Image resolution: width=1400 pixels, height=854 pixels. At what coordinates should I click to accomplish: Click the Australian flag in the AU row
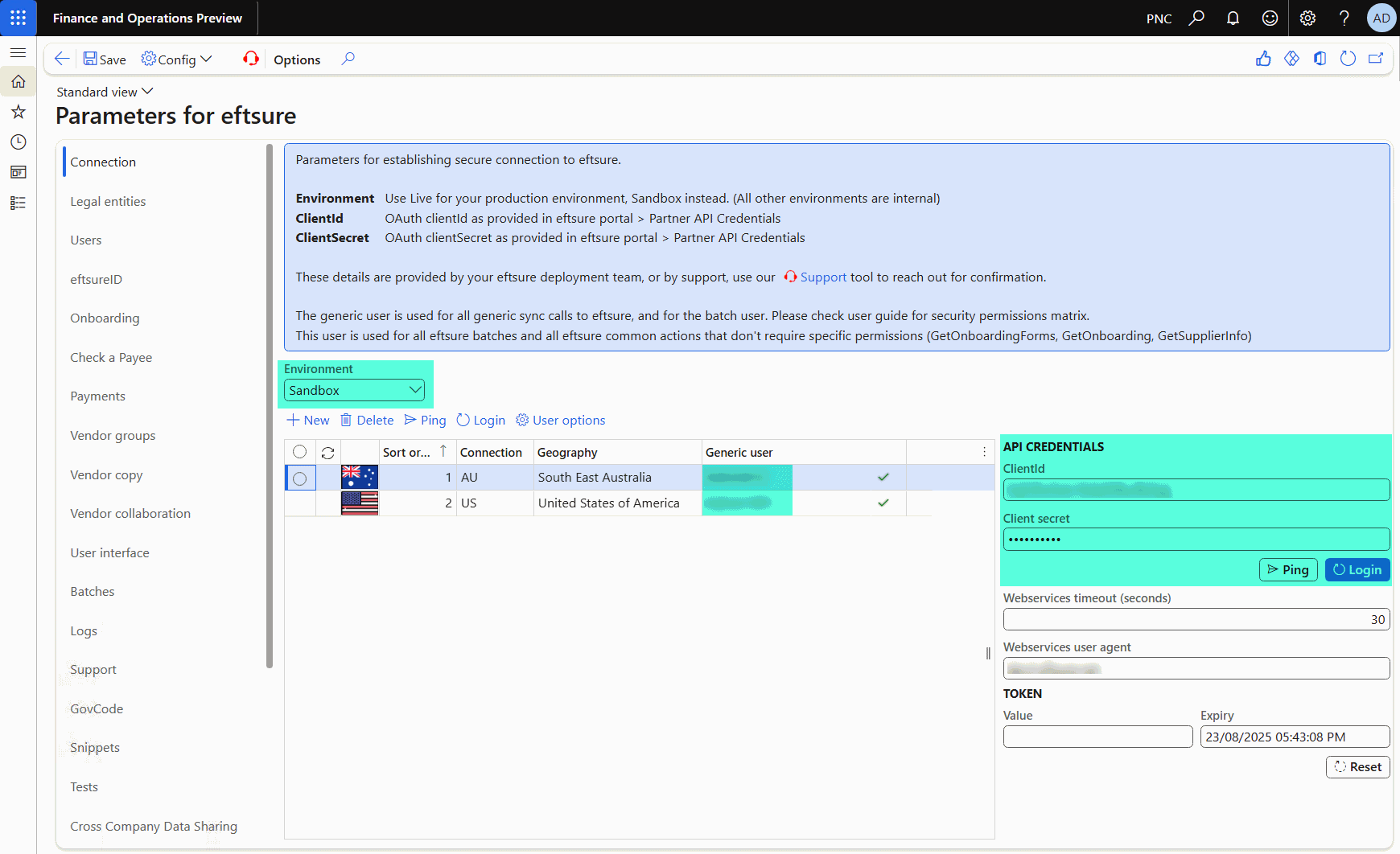click(360, 477)
